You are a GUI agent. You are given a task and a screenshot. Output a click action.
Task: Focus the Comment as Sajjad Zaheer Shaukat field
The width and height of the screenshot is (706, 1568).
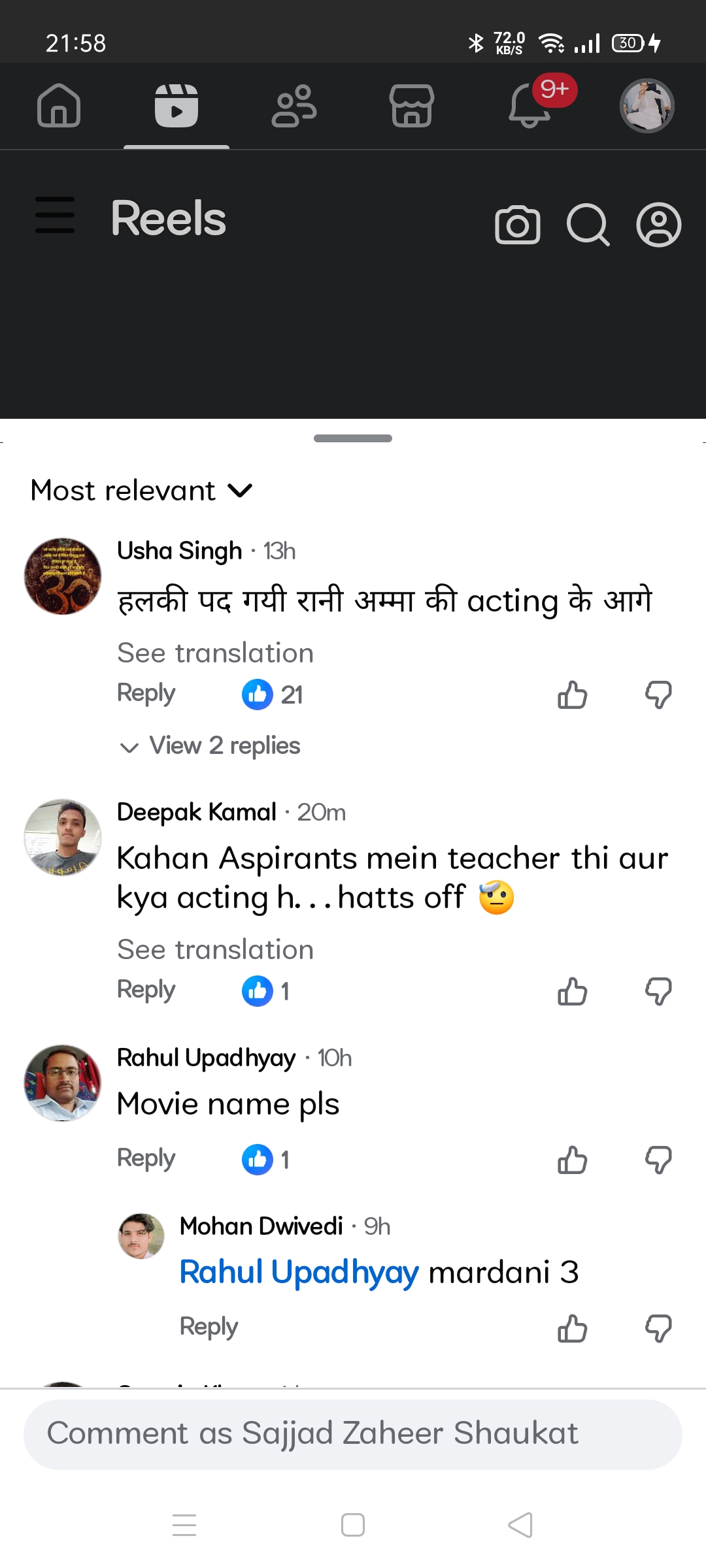(353, 1434)
